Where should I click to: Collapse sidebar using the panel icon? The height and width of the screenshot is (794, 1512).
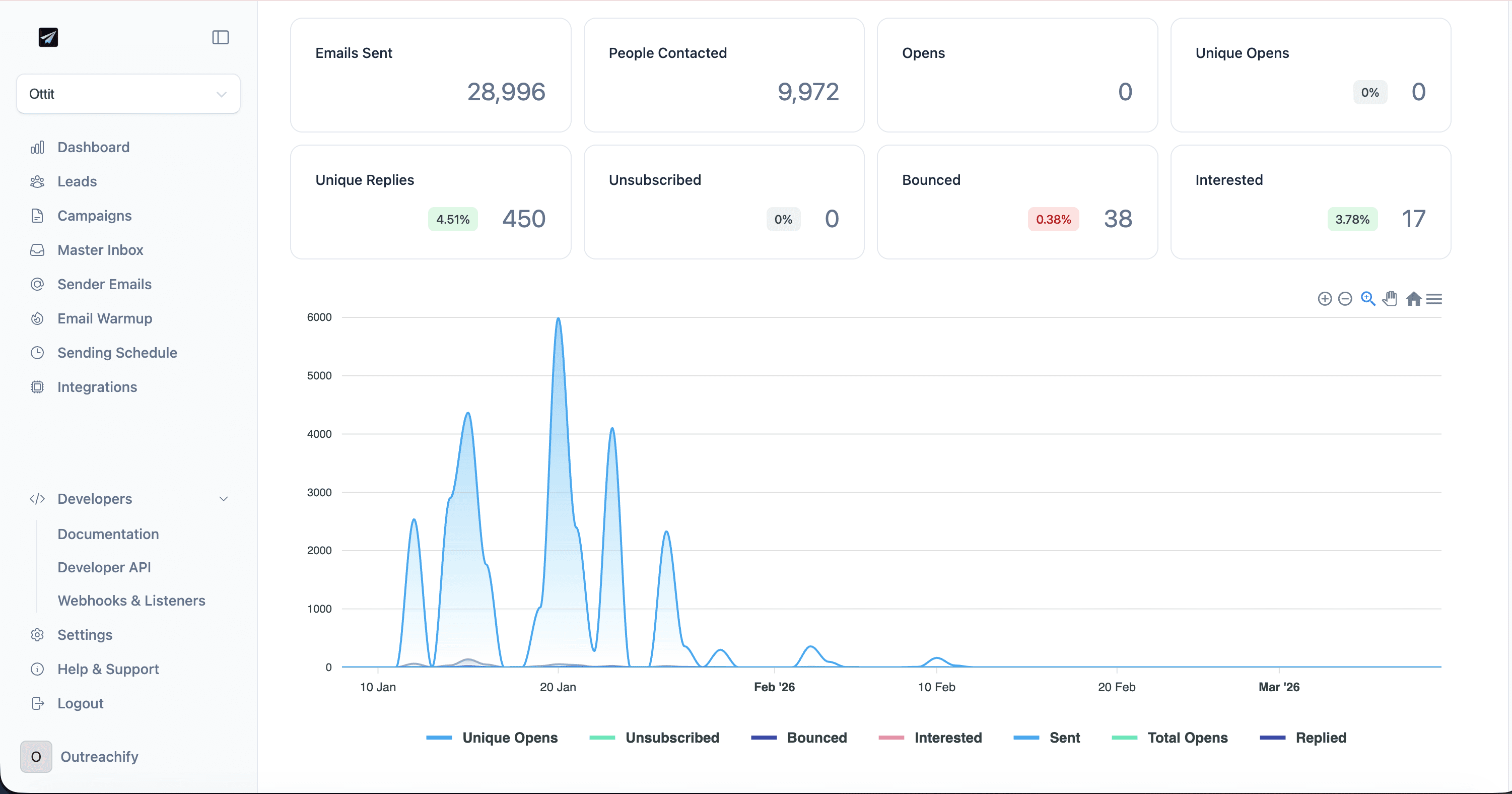click(220, 38)
